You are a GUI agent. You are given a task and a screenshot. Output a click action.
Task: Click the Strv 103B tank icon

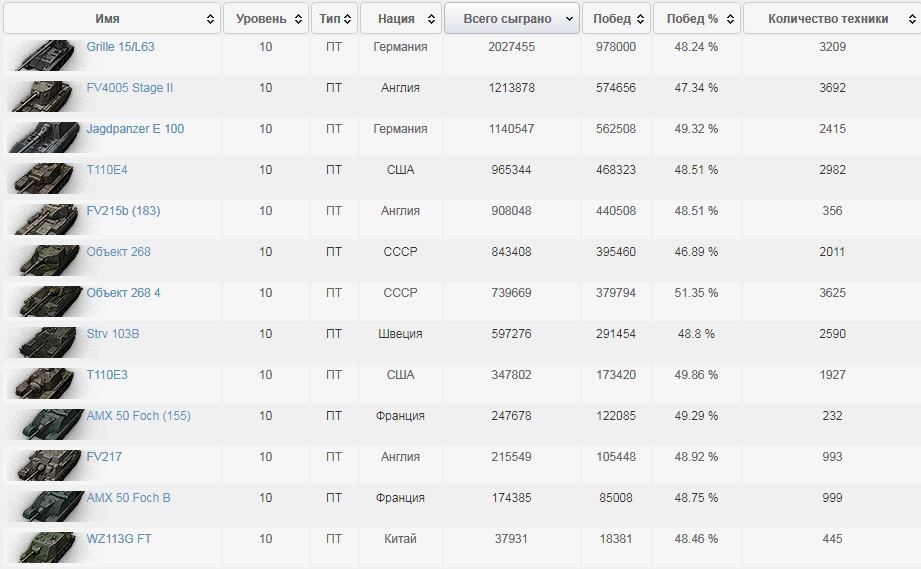(43, 342)
